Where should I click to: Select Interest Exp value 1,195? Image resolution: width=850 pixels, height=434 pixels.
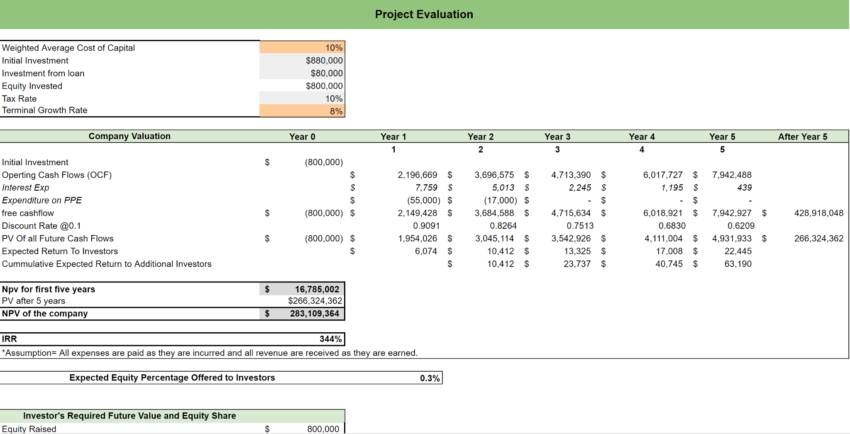pos(672,187)
